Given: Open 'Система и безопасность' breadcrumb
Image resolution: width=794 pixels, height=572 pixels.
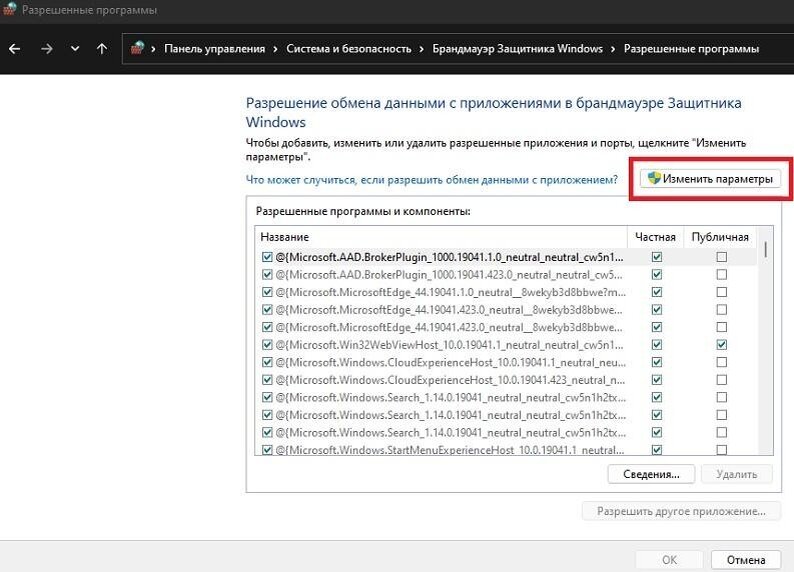Looking at the screenshot, I should (349, 49).
